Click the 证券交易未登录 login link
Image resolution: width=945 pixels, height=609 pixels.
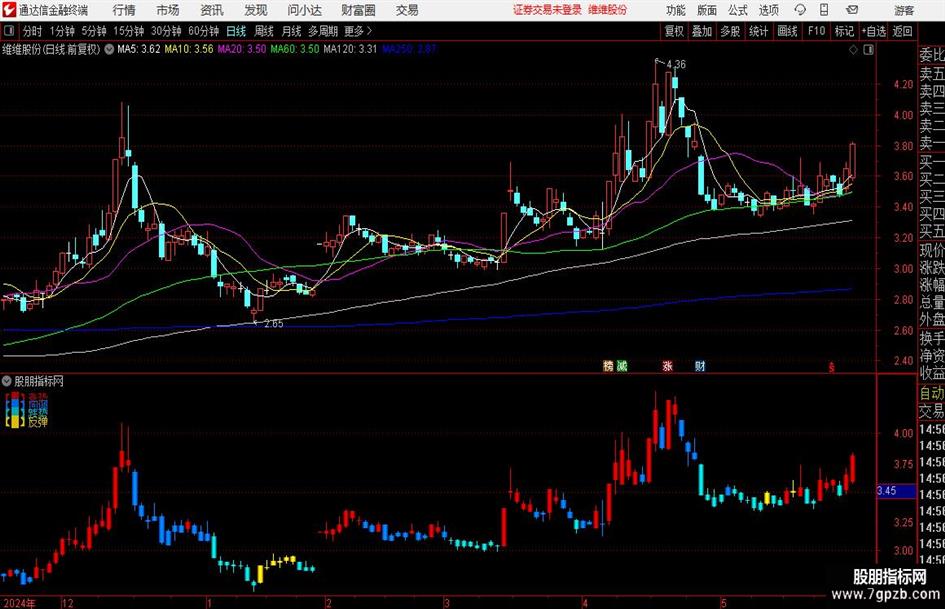547,10
